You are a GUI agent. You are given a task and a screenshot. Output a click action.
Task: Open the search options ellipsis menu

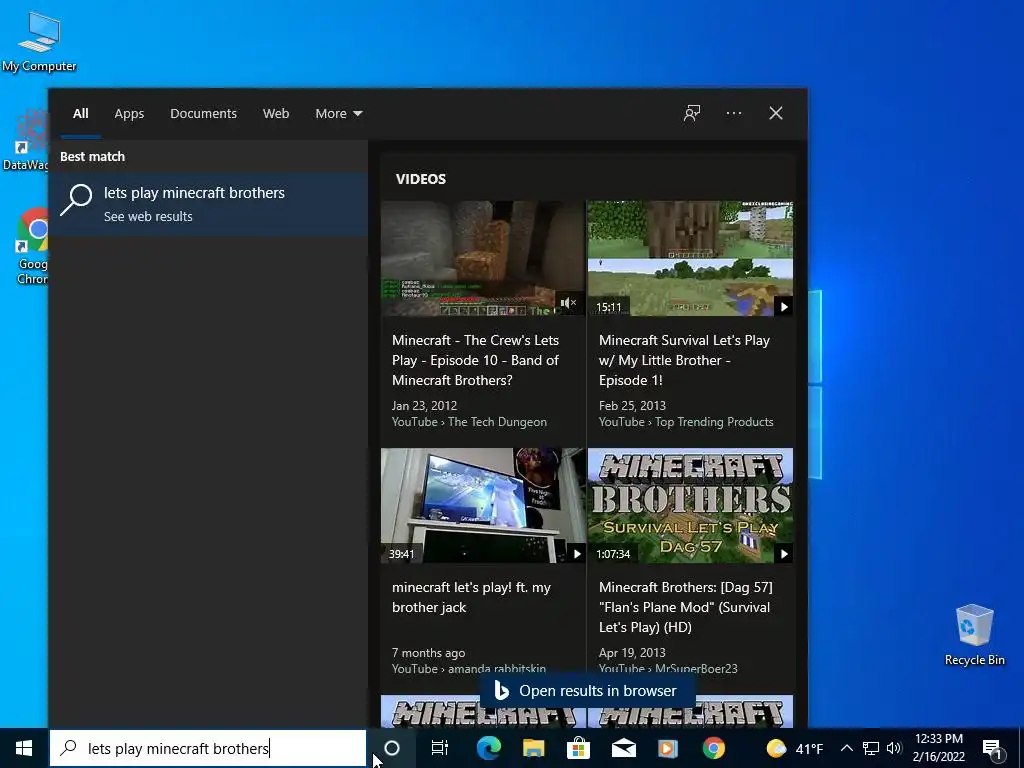[733, 113]
